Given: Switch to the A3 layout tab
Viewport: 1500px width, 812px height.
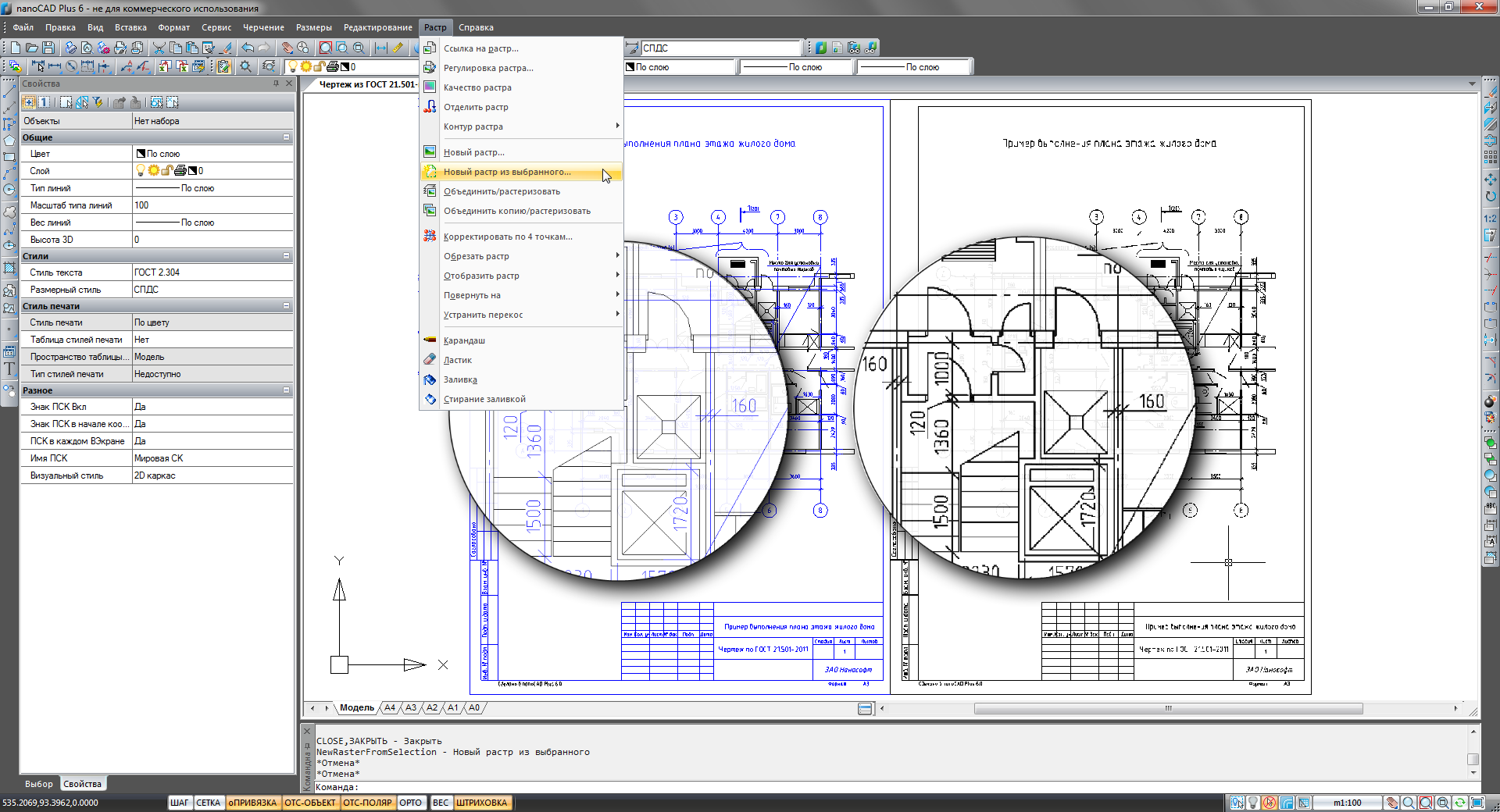Looking at the screenshot, I should pyautogui.click(x=411, y=708).
